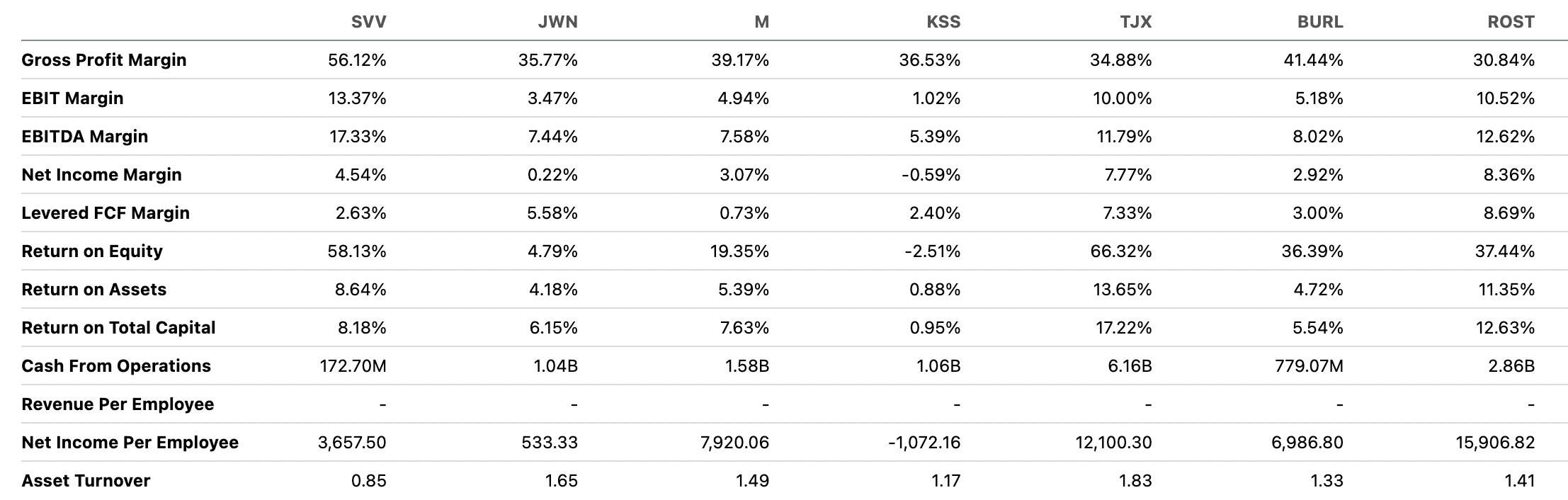Click the Return on Equity row label

click(x=92, y=251)
